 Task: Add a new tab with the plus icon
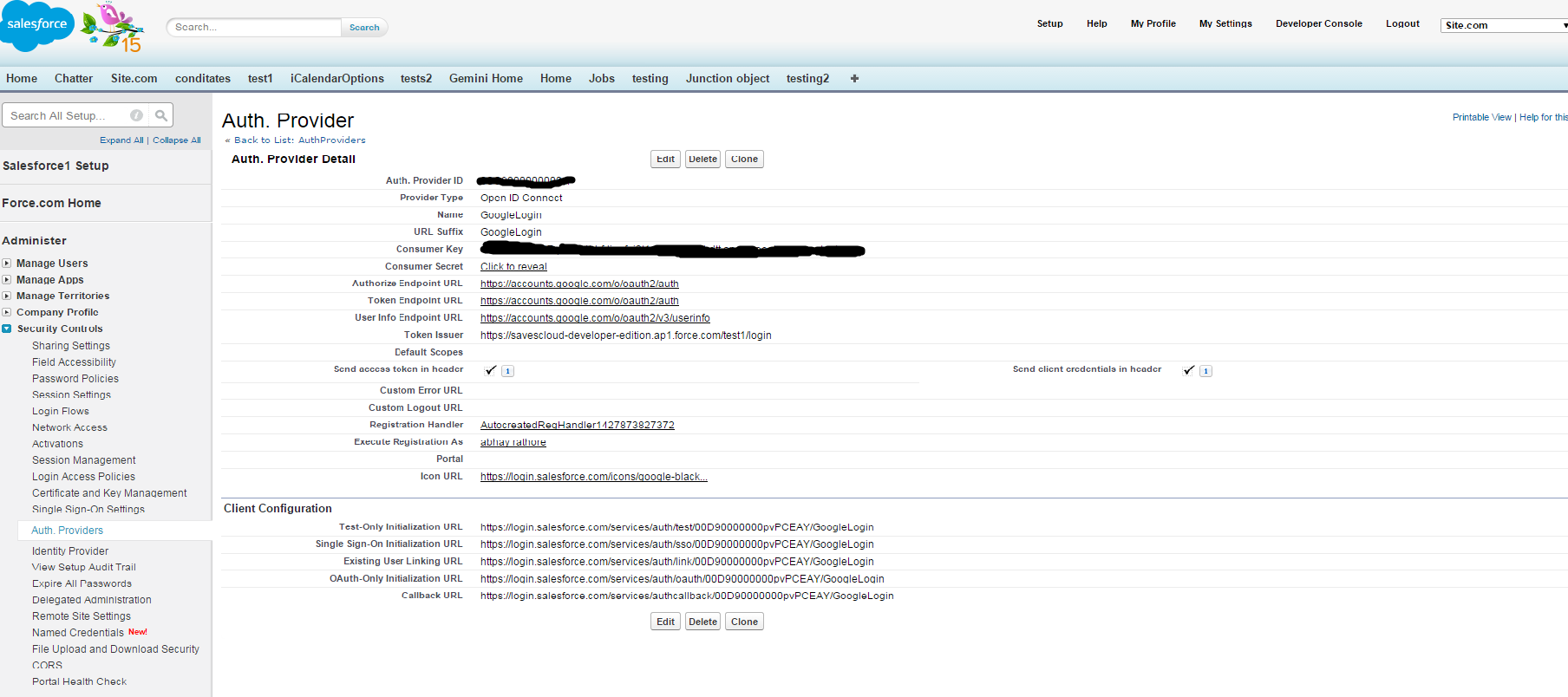[854, 78]
